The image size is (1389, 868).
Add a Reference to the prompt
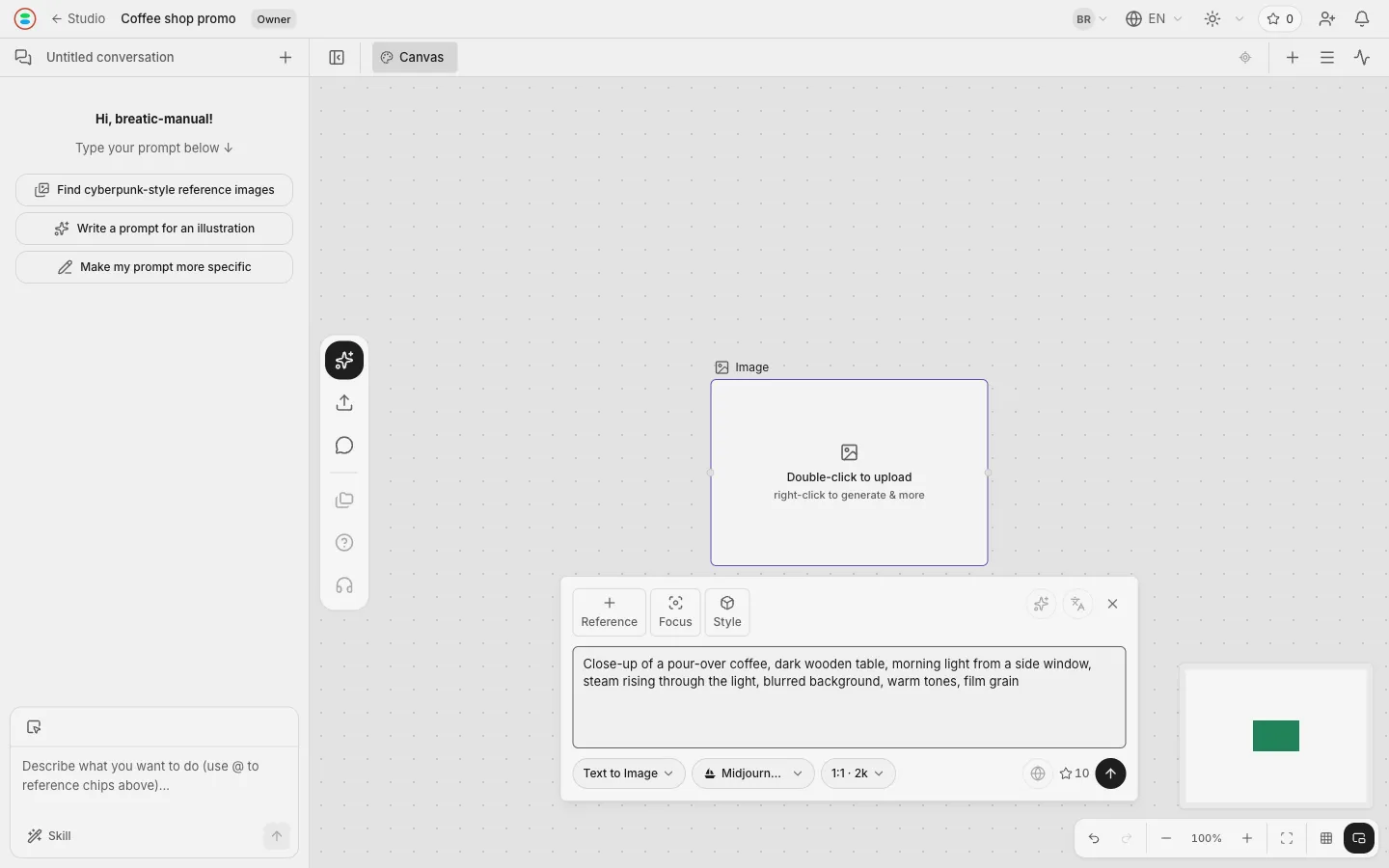click(x=609, y=612)
